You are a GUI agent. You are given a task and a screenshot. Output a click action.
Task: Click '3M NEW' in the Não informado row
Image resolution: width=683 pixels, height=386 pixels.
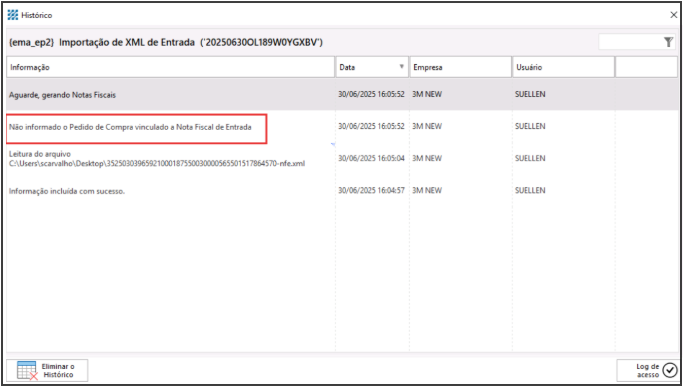pyautogui.click(x=427, y=126)
